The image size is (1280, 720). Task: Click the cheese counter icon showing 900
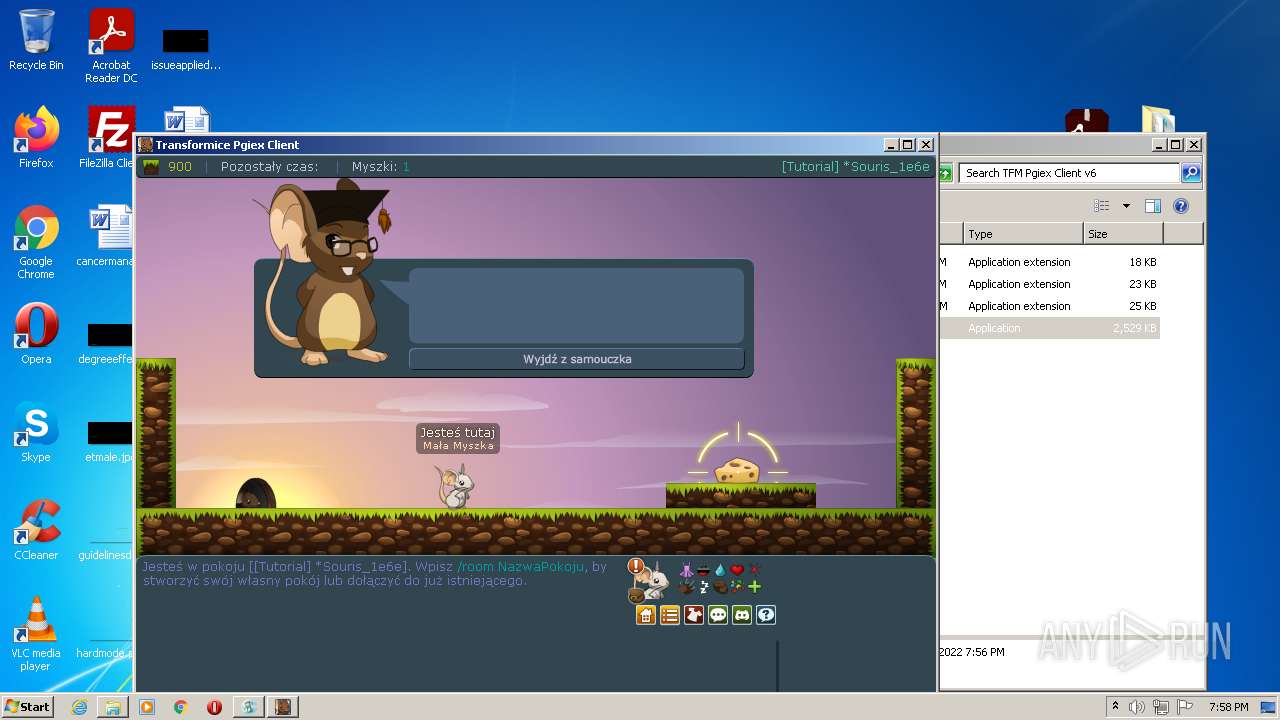coord(150,166)
